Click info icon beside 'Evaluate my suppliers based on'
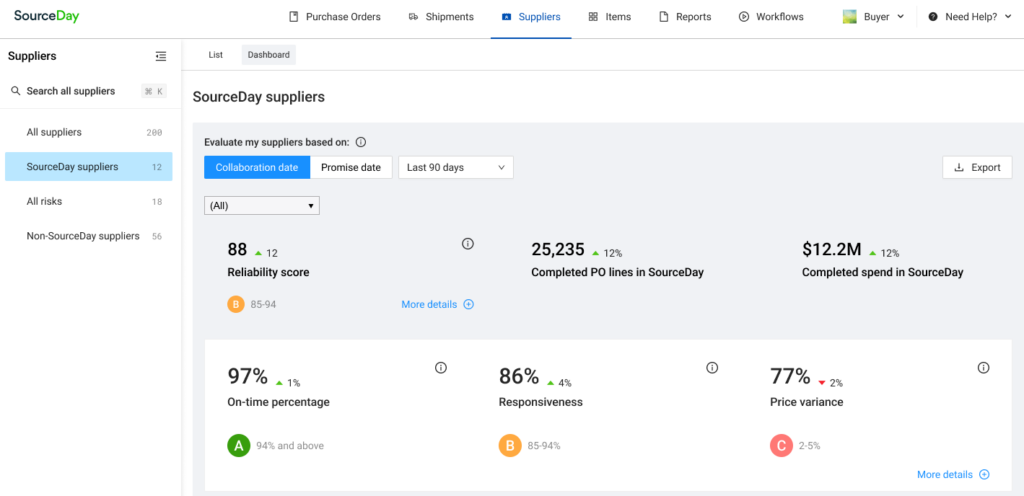The width and height of the screenshot is (1024, 496). coord(361,142)
